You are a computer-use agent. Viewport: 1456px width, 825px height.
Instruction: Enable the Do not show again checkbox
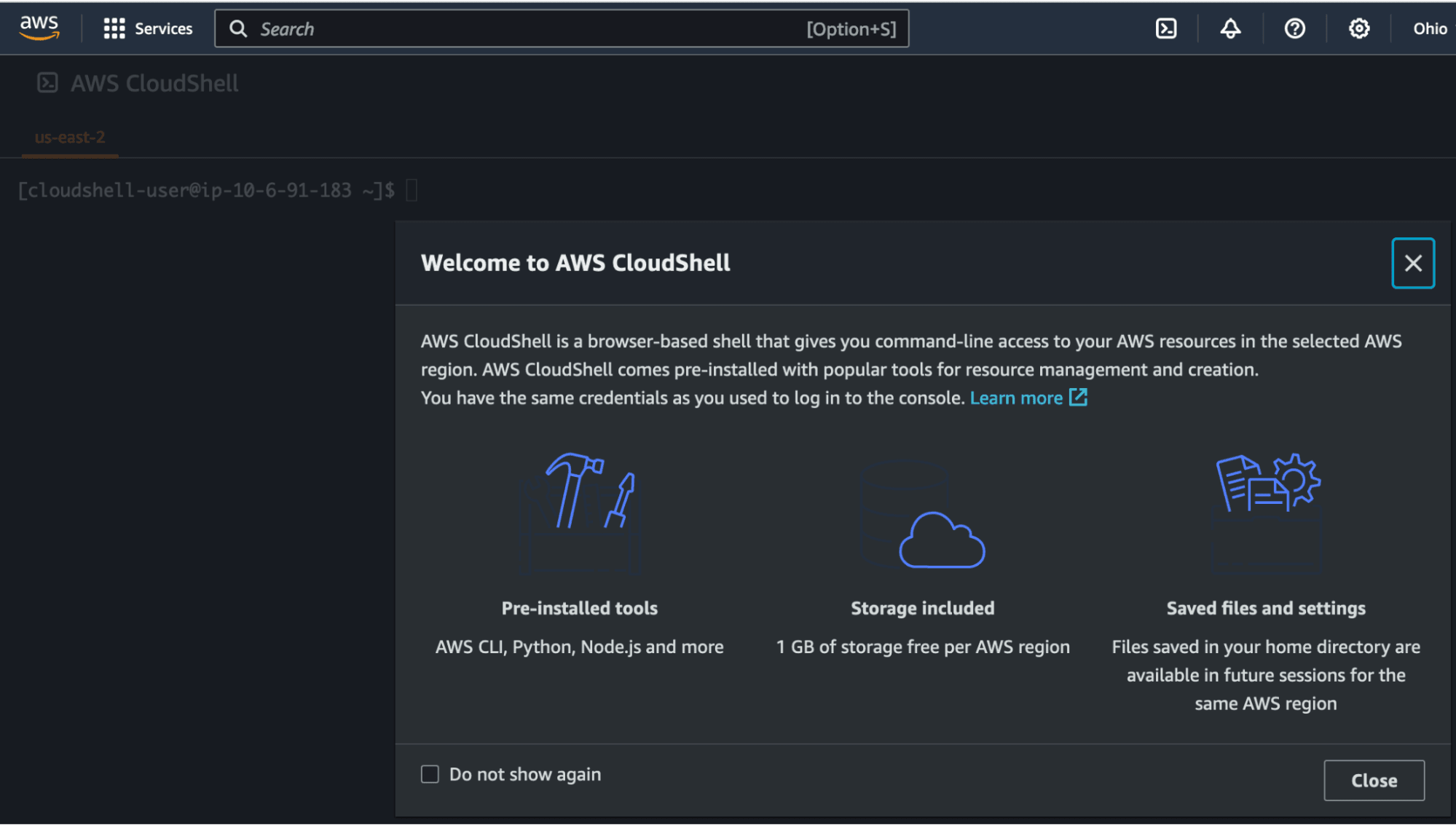430,774
